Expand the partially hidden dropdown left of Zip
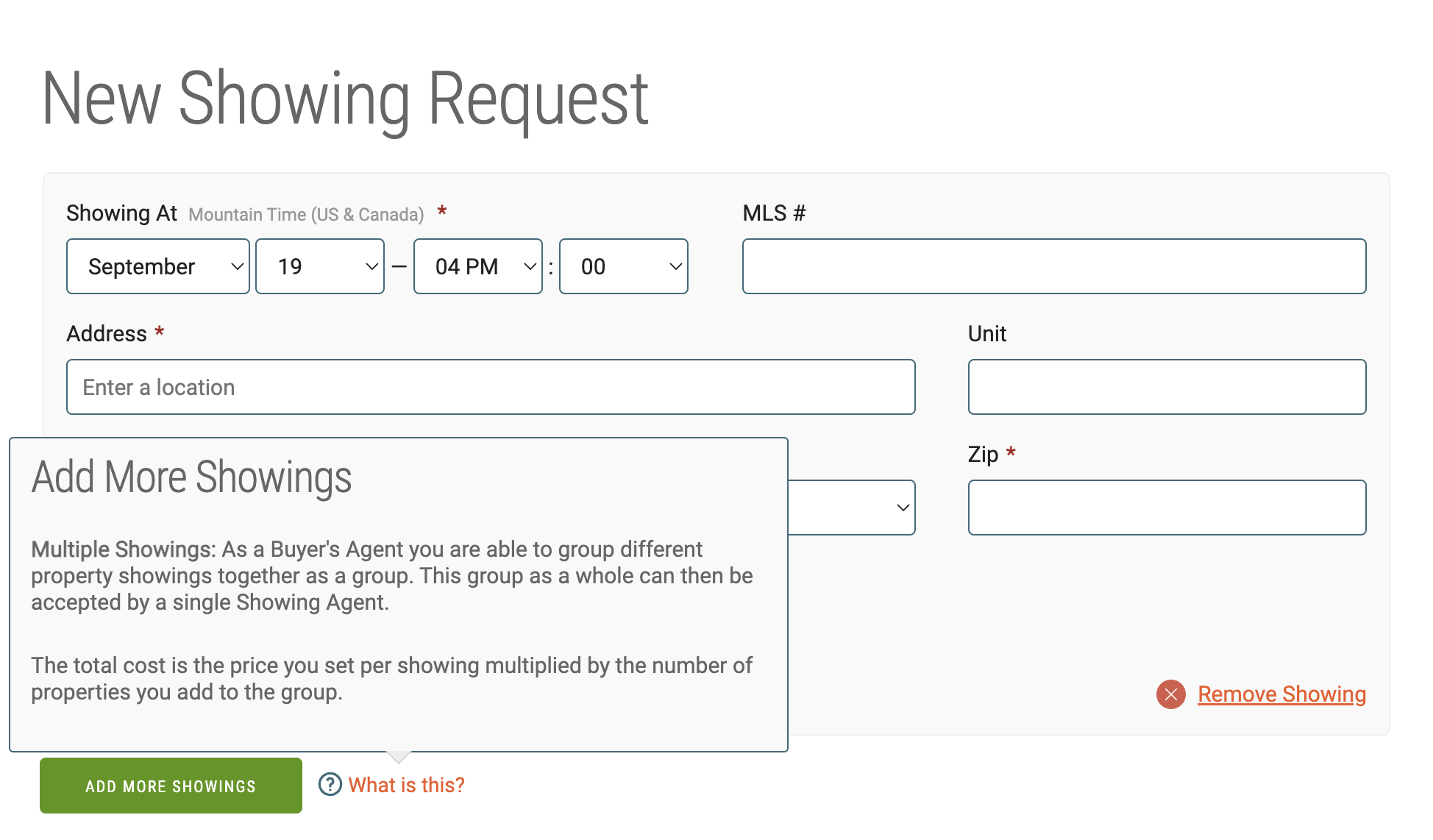This screenshot has width=1433, height=840. pyautogui.click(x=852, y=508)
